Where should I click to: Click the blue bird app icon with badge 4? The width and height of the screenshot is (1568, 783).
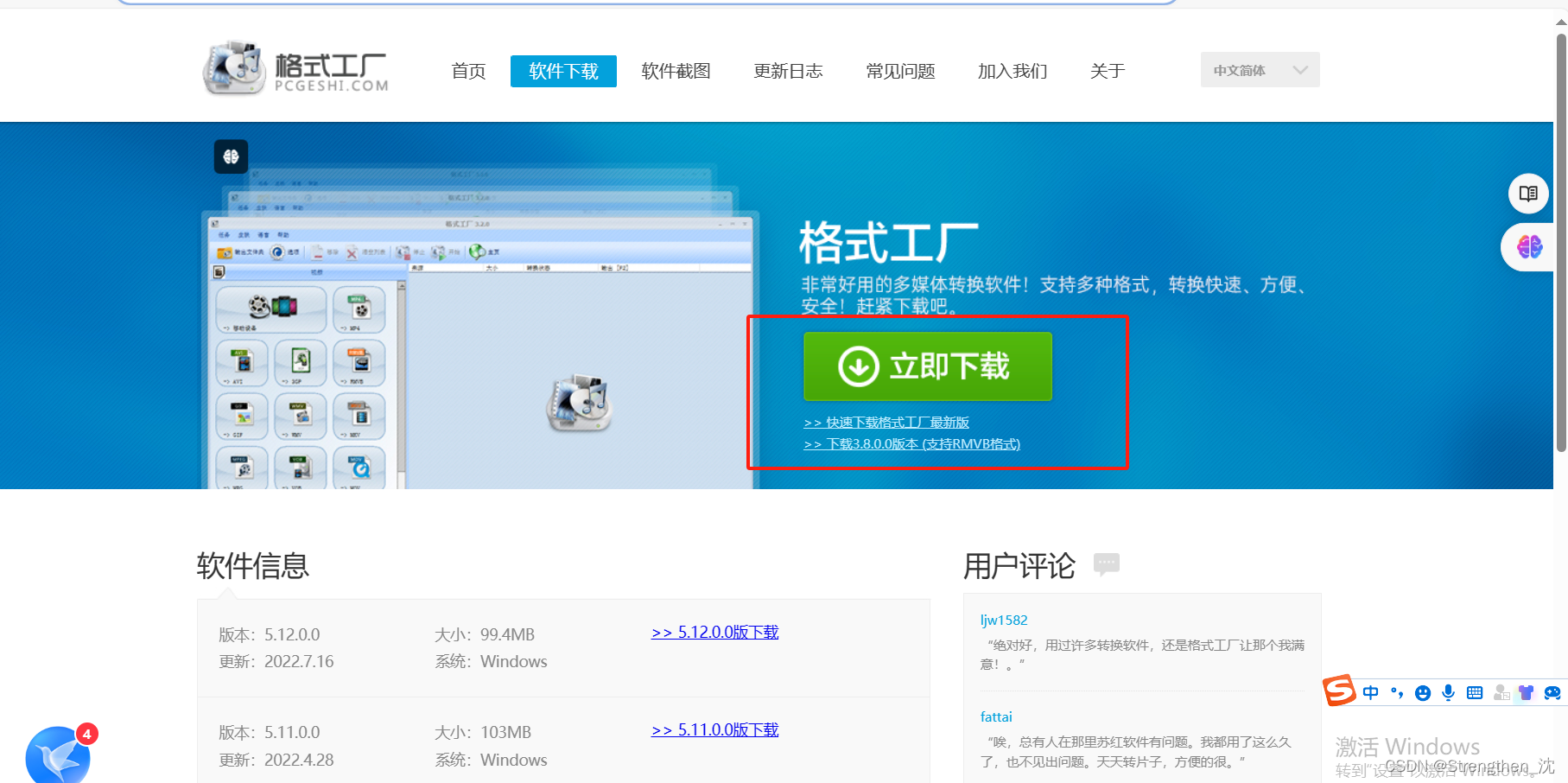click(x=59, y=754)
